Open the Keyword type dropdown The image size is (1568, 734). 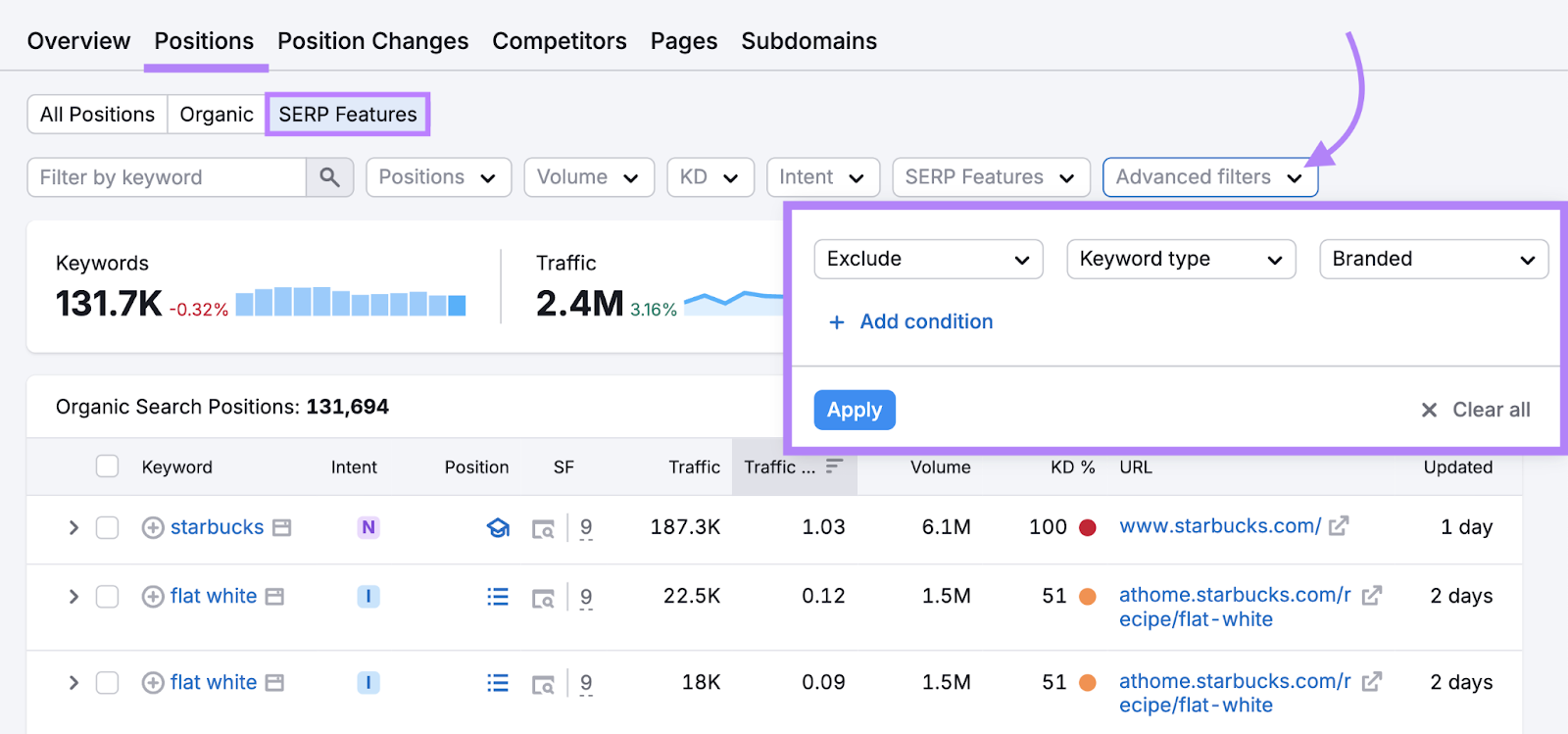coord(1180,260)
